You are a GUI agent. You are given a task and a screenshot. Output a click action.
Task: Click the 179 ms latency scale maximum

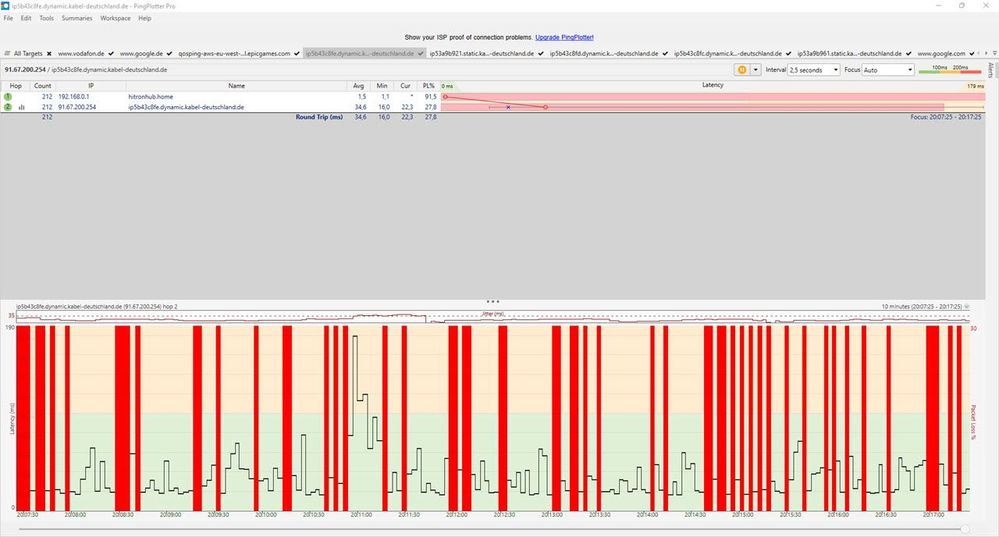pyautogui.click(x=975, y=86)
